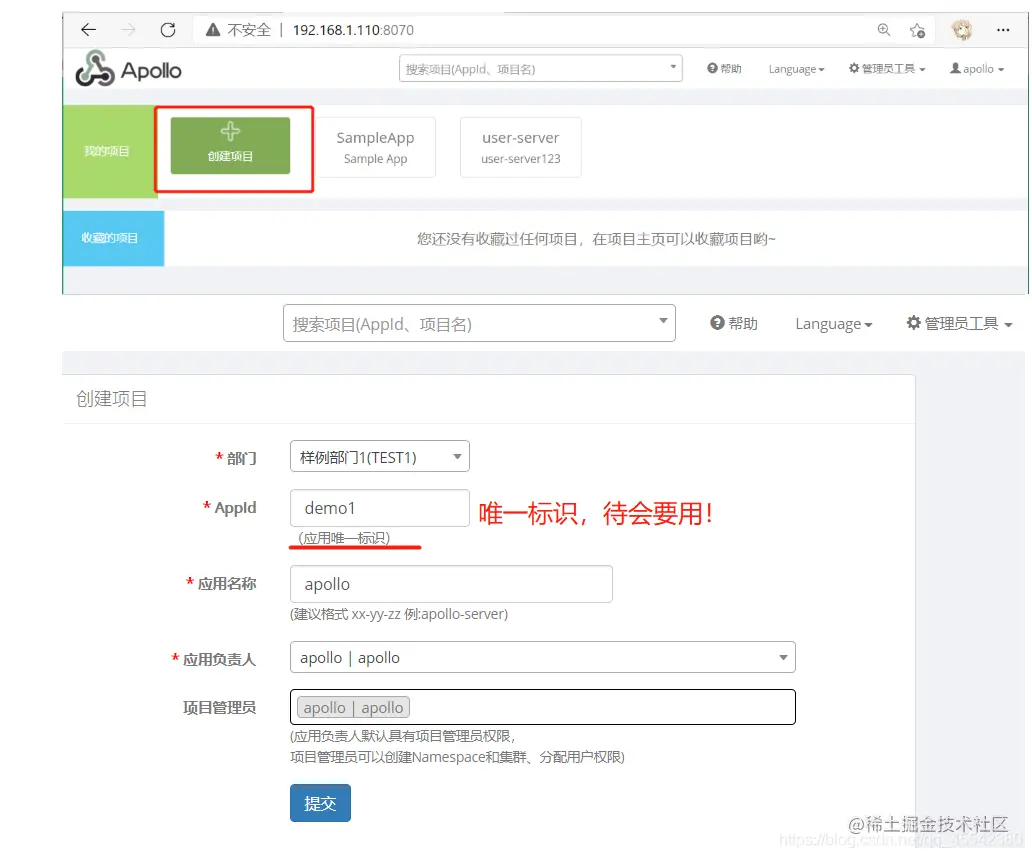The width and height of the screenshot is (1032, 858).
Task: Click the 应用名称 field containing apollo
Action: [451, 584]
